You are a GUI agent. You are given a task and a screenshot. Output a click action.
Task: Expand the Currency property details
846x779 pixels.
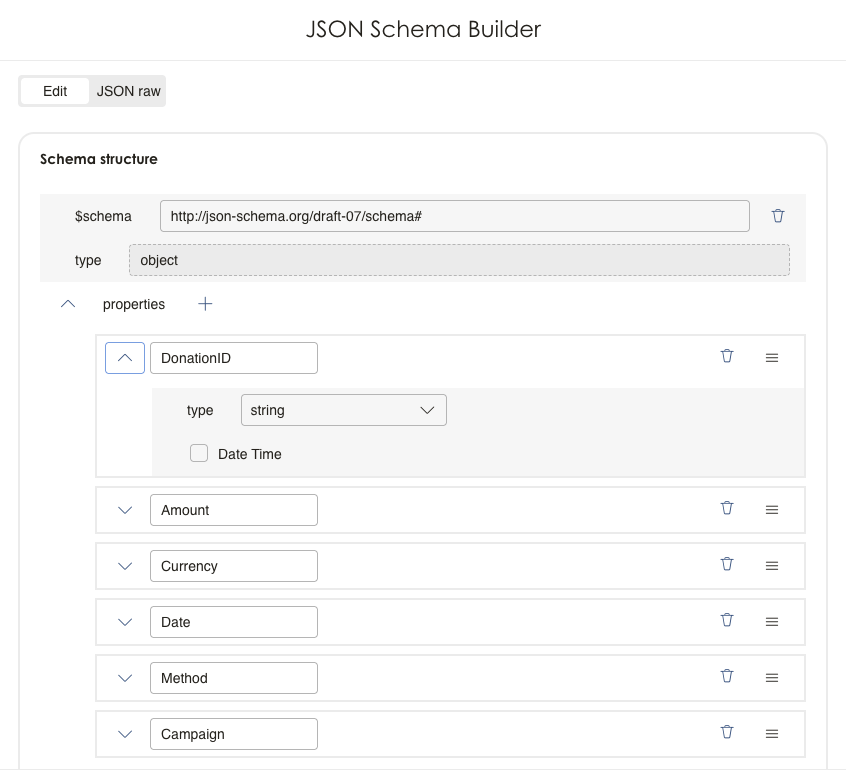coord(125,566)
